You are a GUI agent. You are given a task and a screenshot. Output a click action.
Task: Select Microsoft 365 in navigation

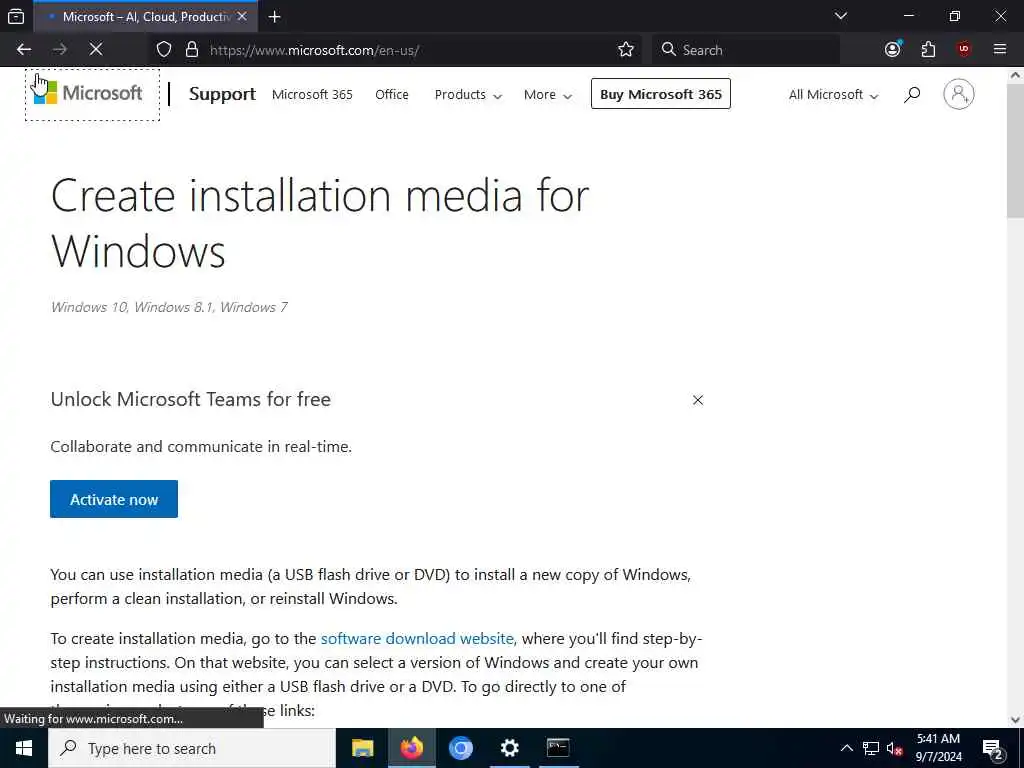[312, 95]
